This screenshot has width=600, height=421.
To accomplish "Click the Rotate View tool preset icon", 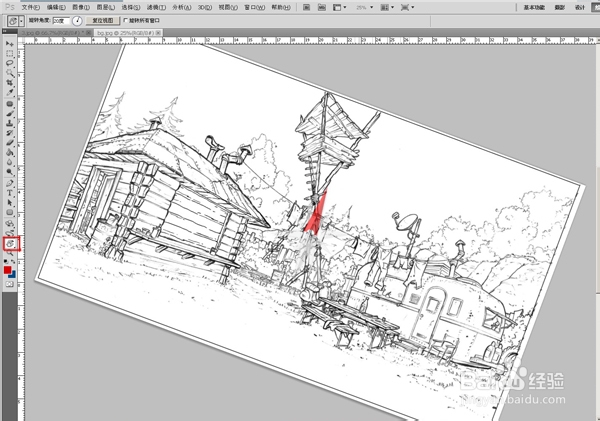I will (13, 21).
